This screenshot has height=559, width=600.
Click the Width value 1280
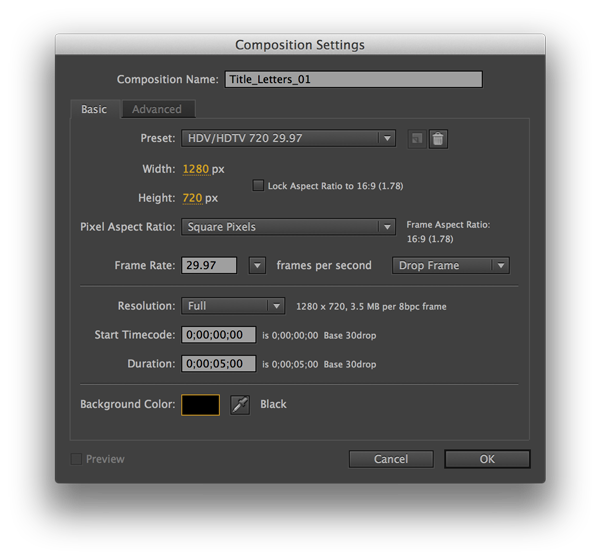[195, 169]
